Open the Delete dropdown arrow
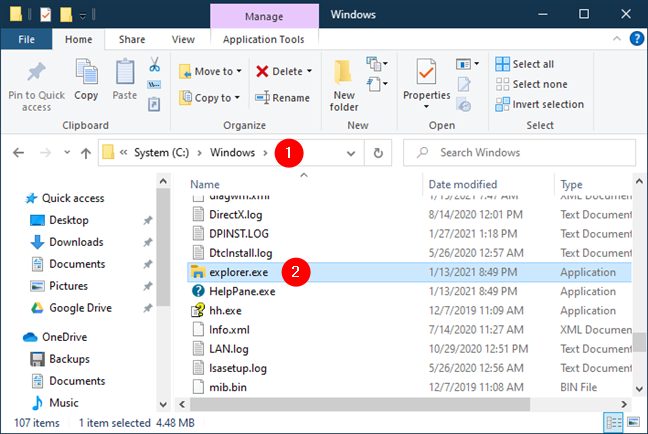 click(309, 71)
